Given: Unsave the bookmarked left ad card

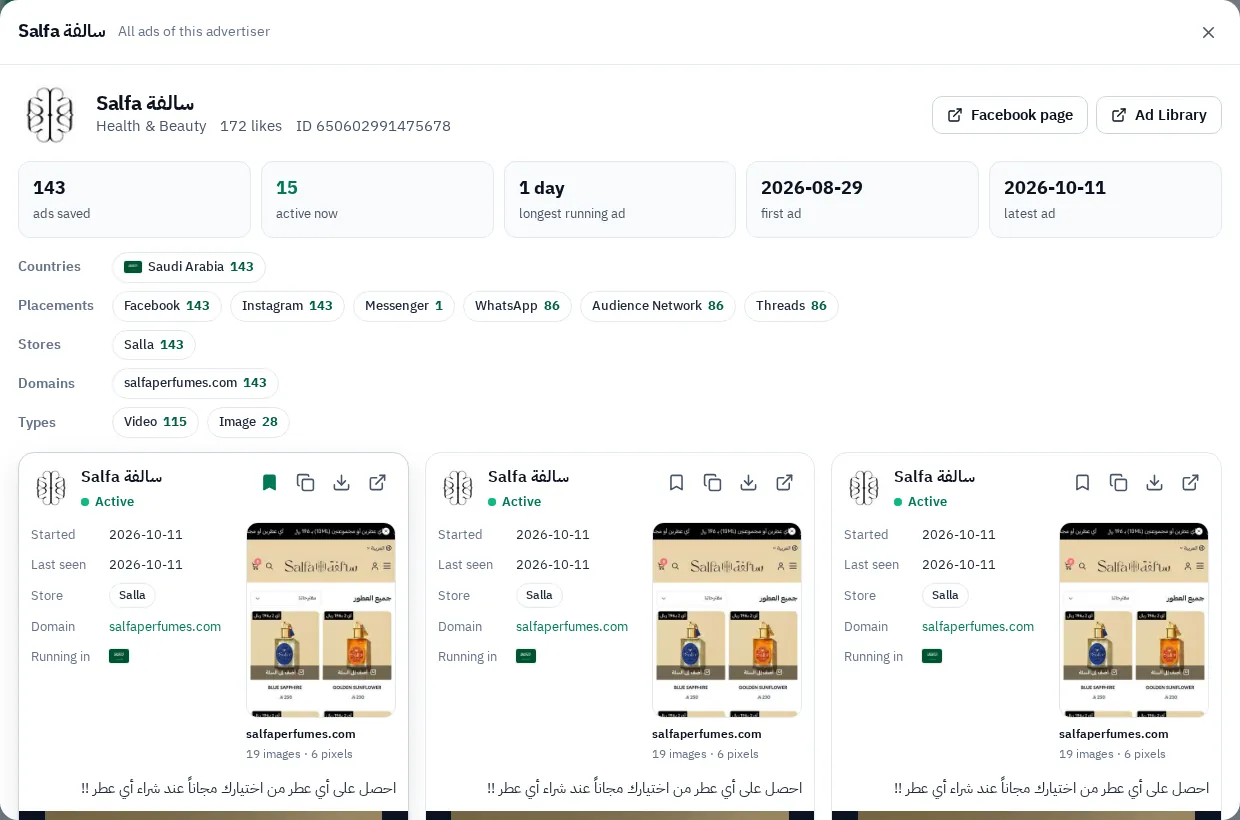Looking at the screenshot, I should coord(270,483).
